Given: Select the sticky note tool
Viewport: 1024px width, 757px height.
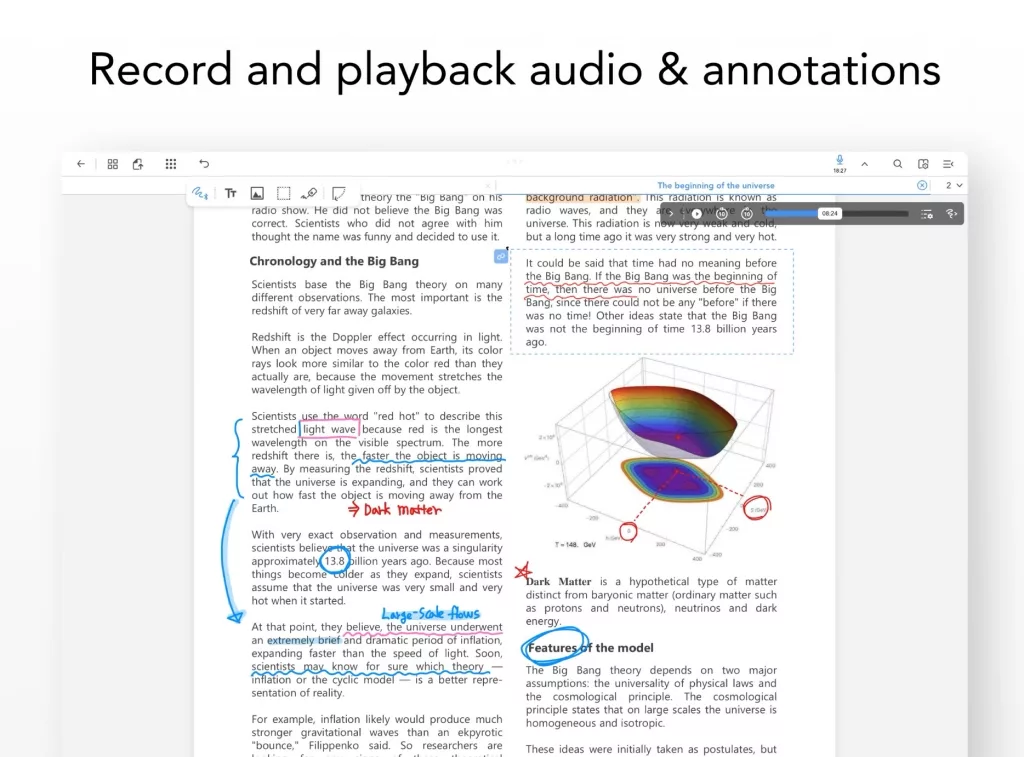Looking at the screenshot, I should [338, 193].
